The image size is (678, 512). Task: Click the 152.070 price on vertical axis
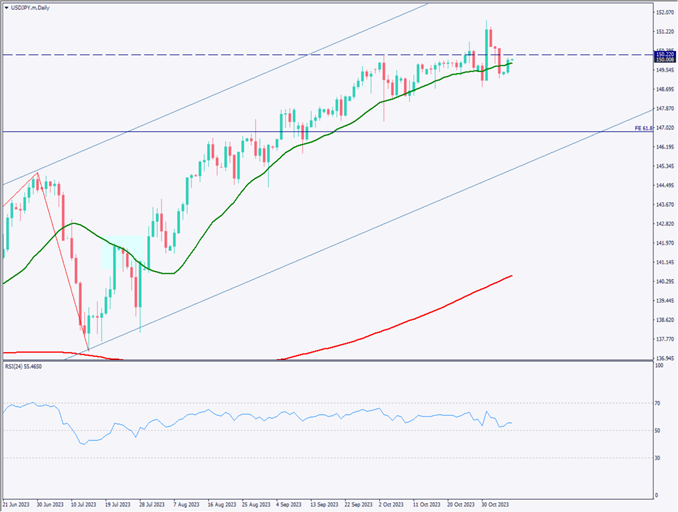point(662,13)
